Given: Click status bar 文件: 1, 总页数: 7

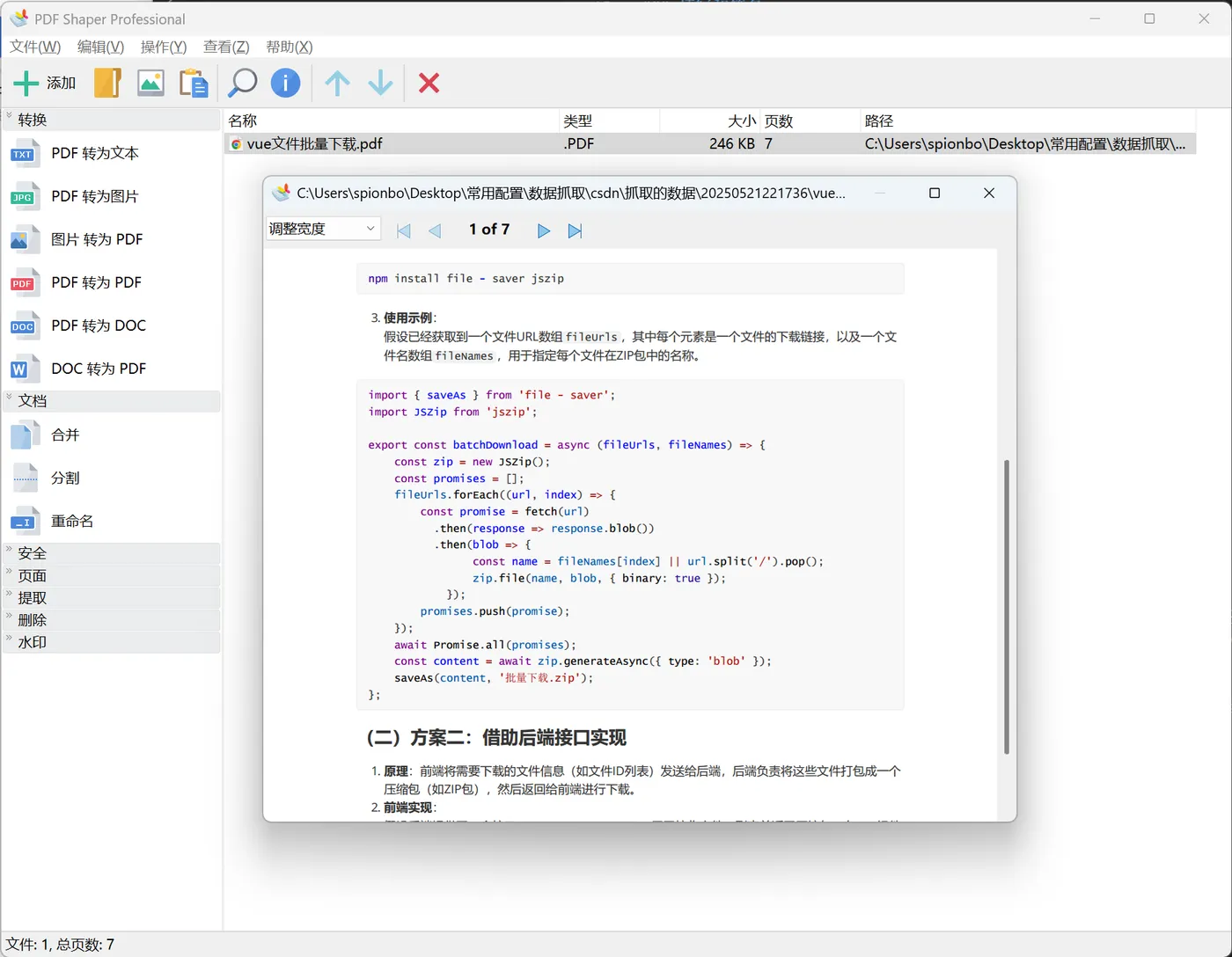Looking at the screenshot, I should [60, 945].
